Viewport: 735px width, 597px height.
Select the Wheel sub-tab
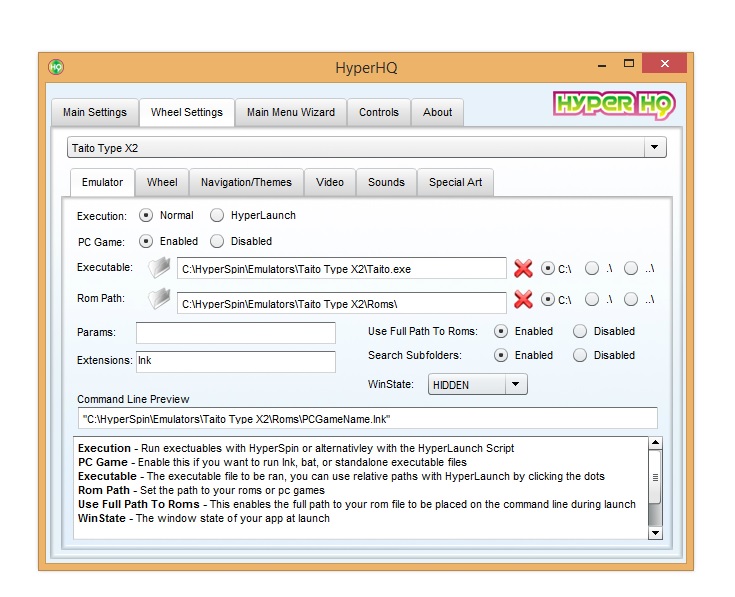162,182
